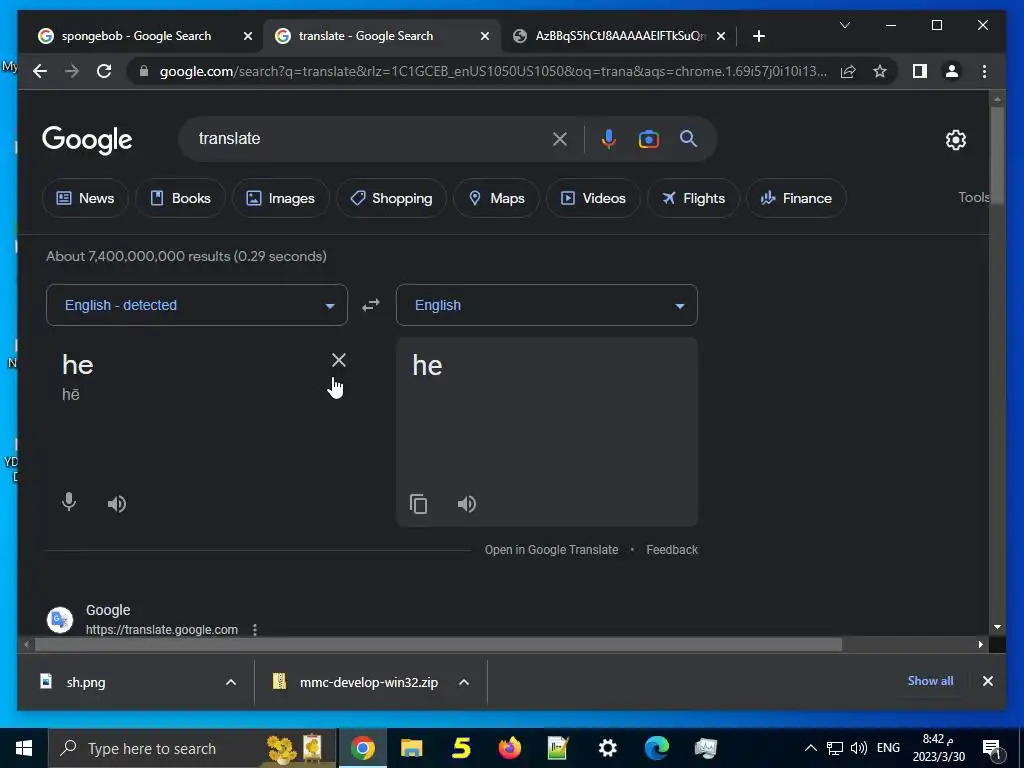1024x768 pixels.
Task: Filter the results by Books
Action: (180, 198)
